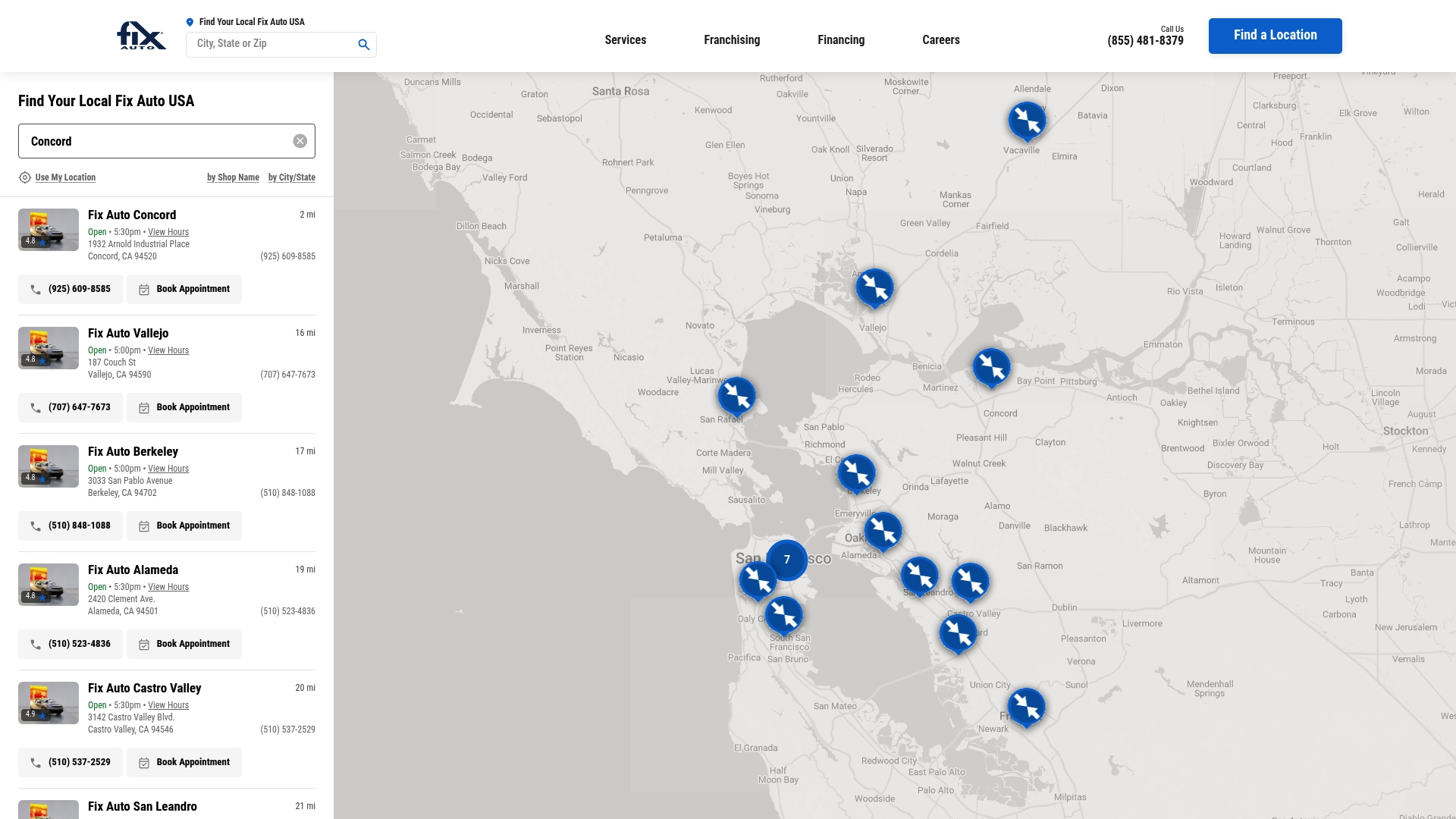Open the Careers menu
This screenshot has width=1456, height=819.
click(x=941, y=40)
